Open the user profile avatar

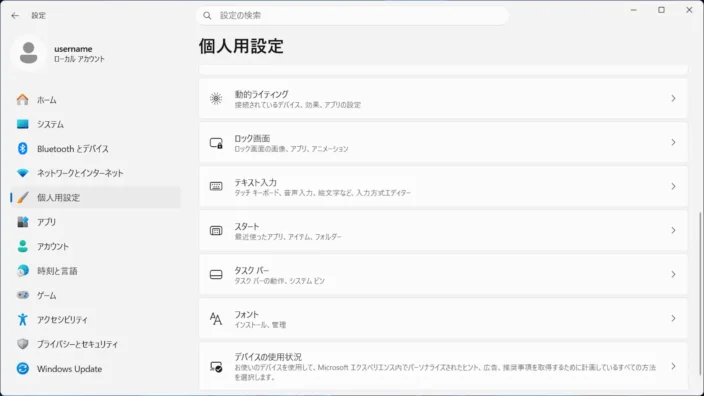(x=28, y=53)
